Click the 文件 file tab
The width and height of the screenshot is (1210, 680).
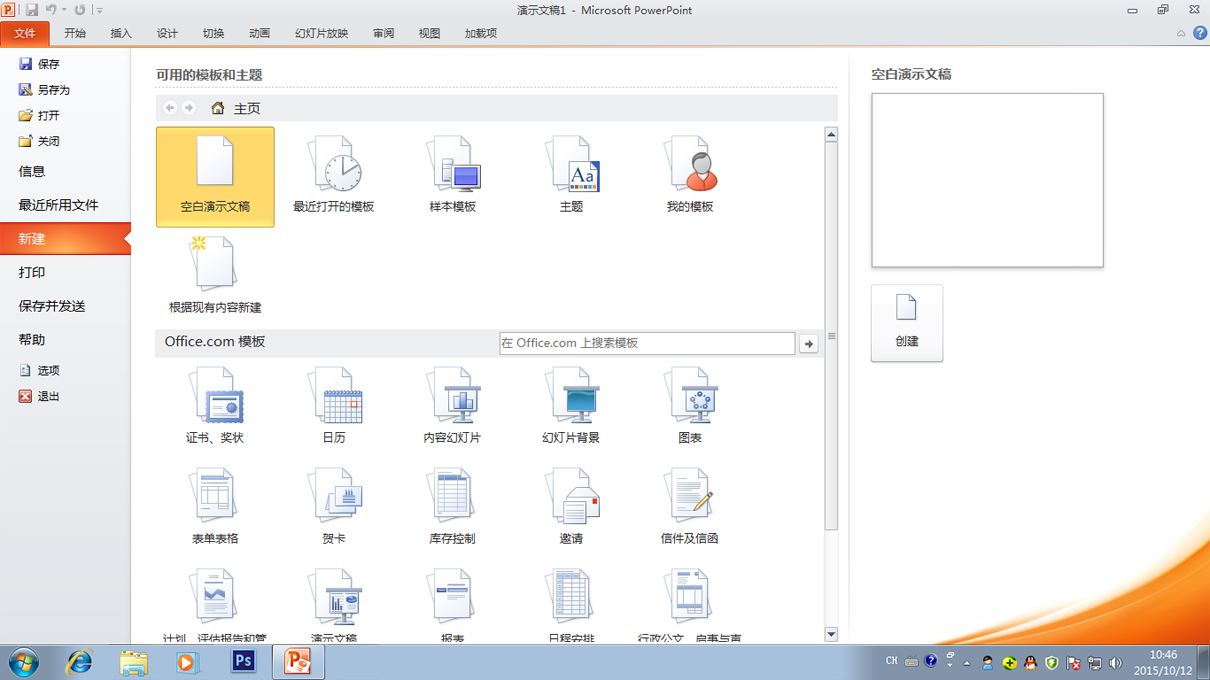point(25,33)
